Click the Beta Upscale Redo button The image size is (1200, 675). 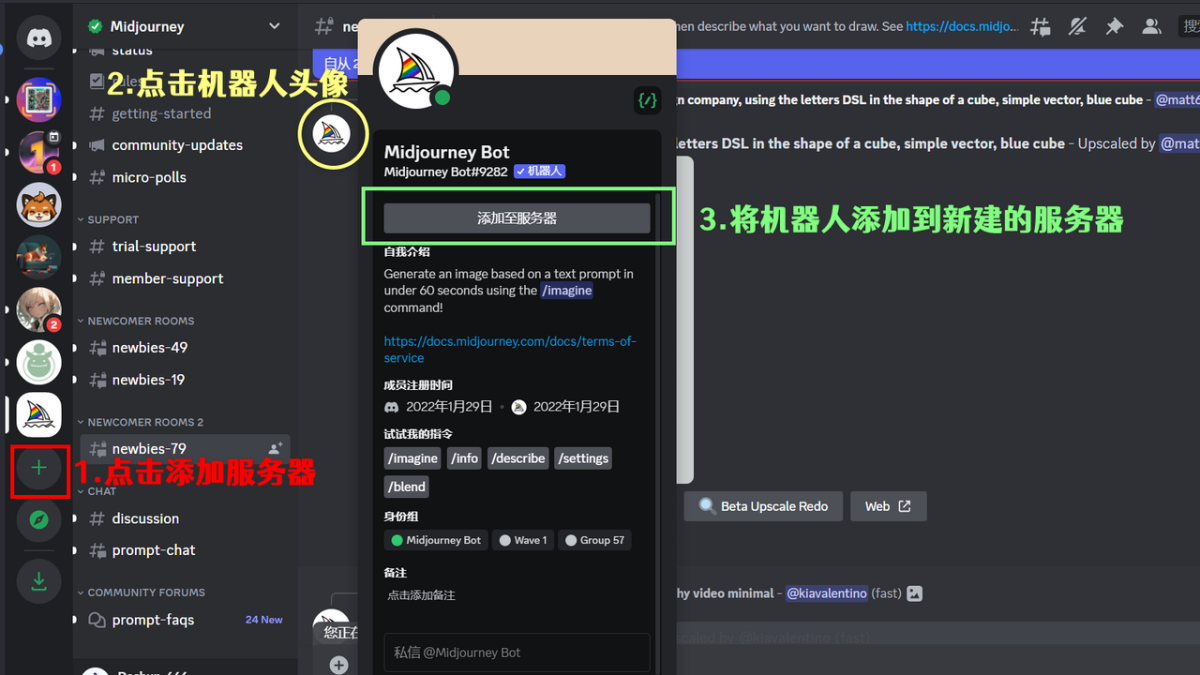click(x=764, y=506)
